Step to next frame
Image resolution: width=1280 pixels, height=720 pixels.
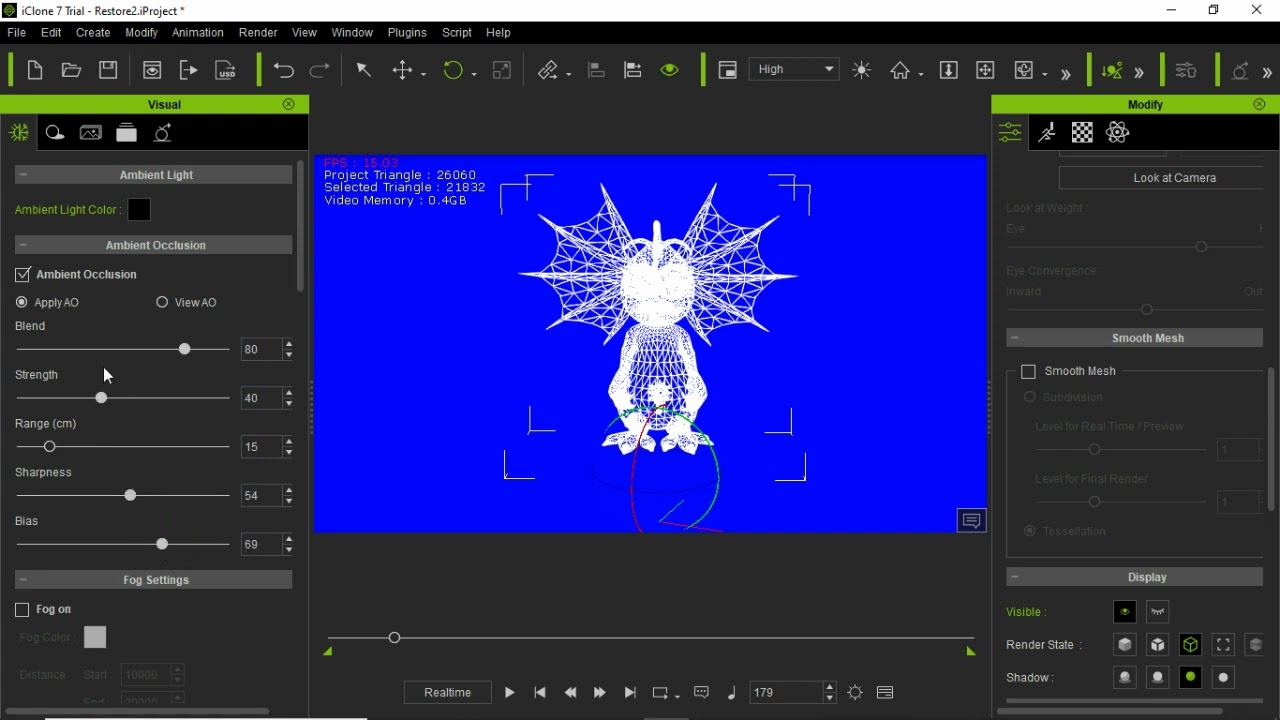click(600, 692)
